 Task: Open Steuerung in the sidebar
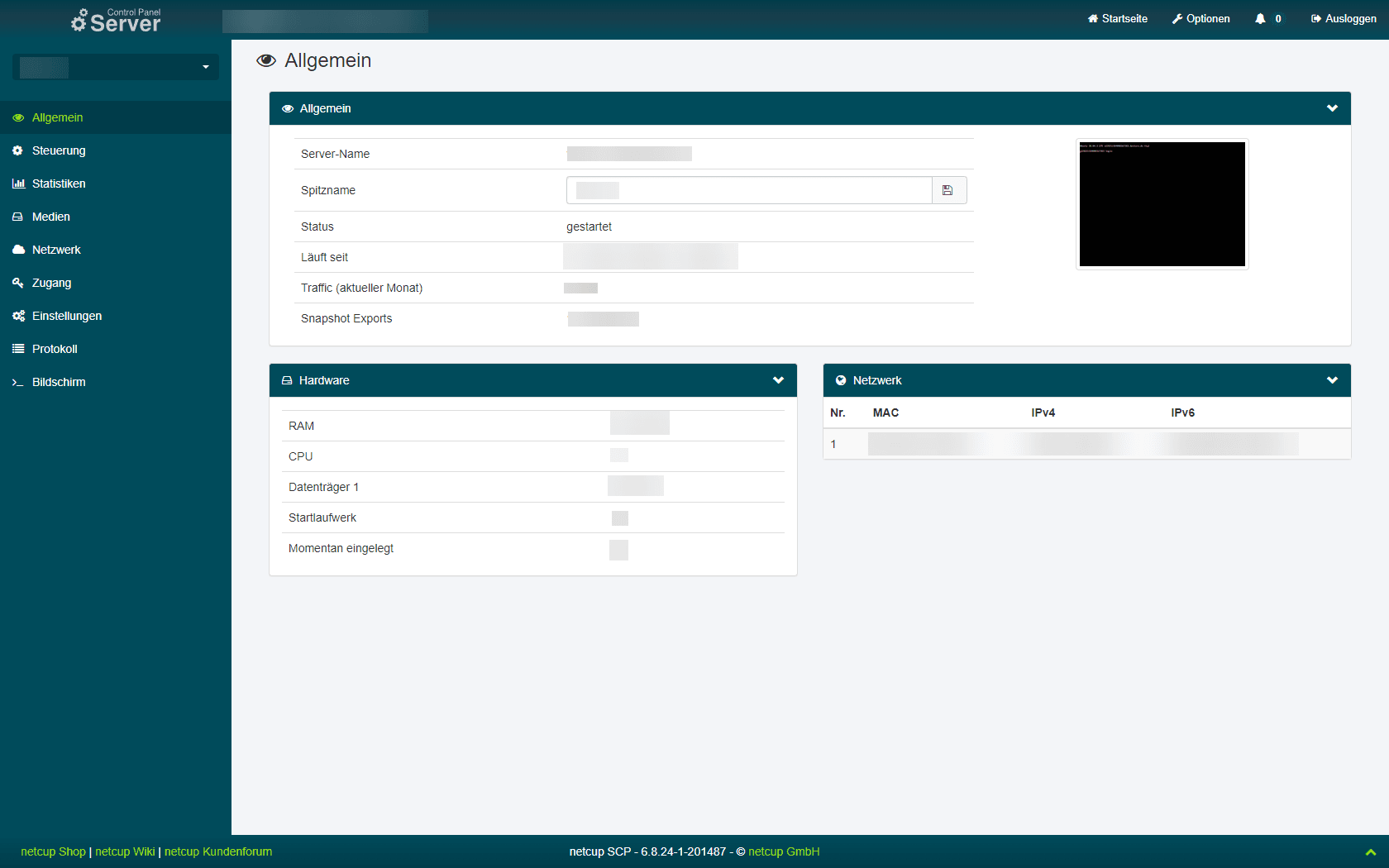click(x=59, y=150)
